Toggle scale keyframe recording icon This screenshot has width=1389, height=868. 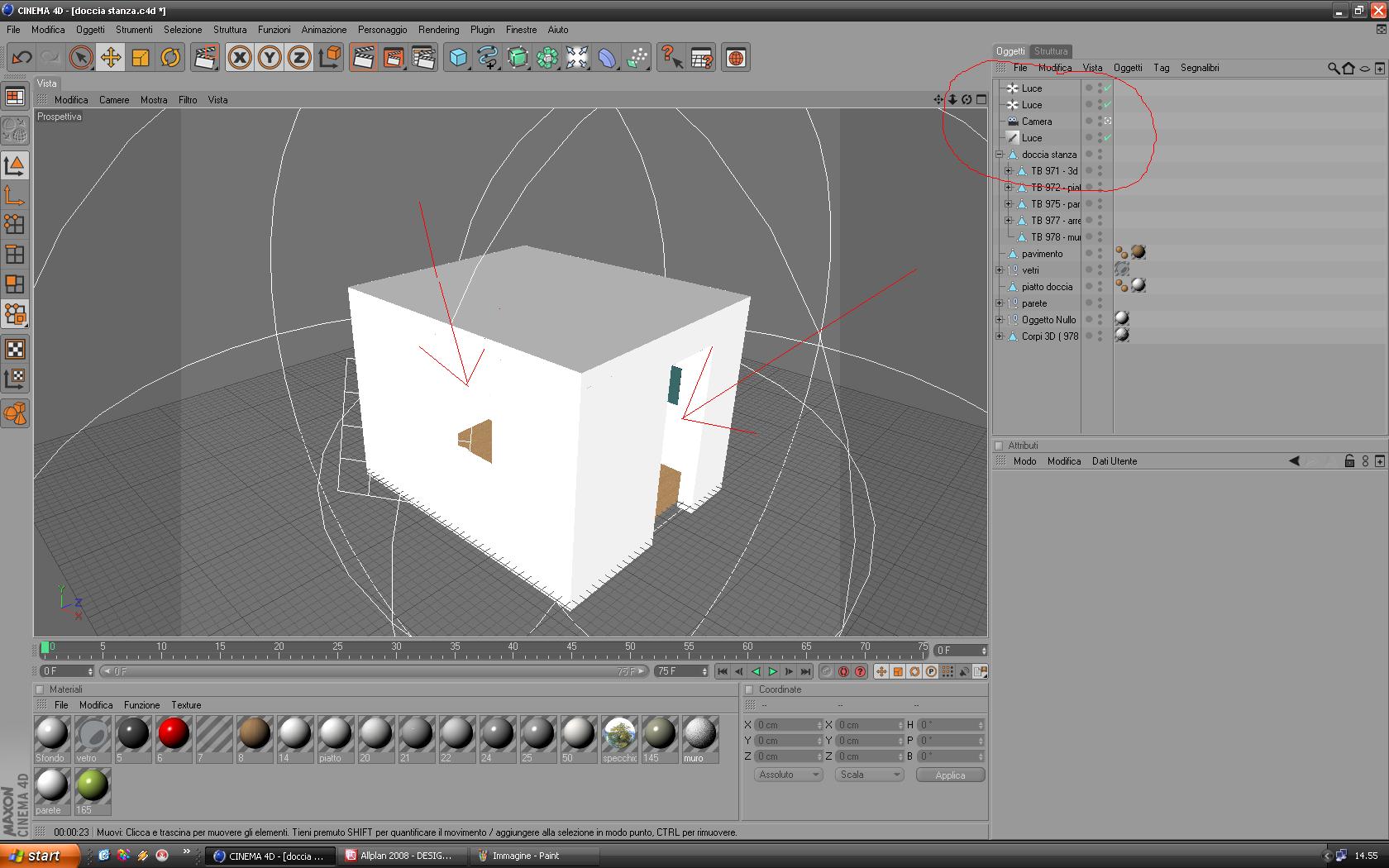[x=898, y=671]
